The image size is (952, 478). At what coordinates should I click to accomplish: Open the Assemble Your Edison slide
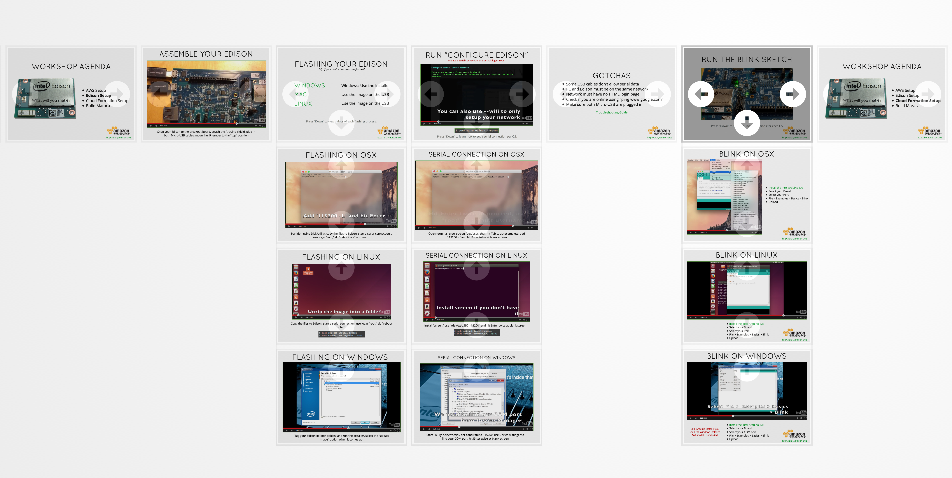[x=206, y=94]
